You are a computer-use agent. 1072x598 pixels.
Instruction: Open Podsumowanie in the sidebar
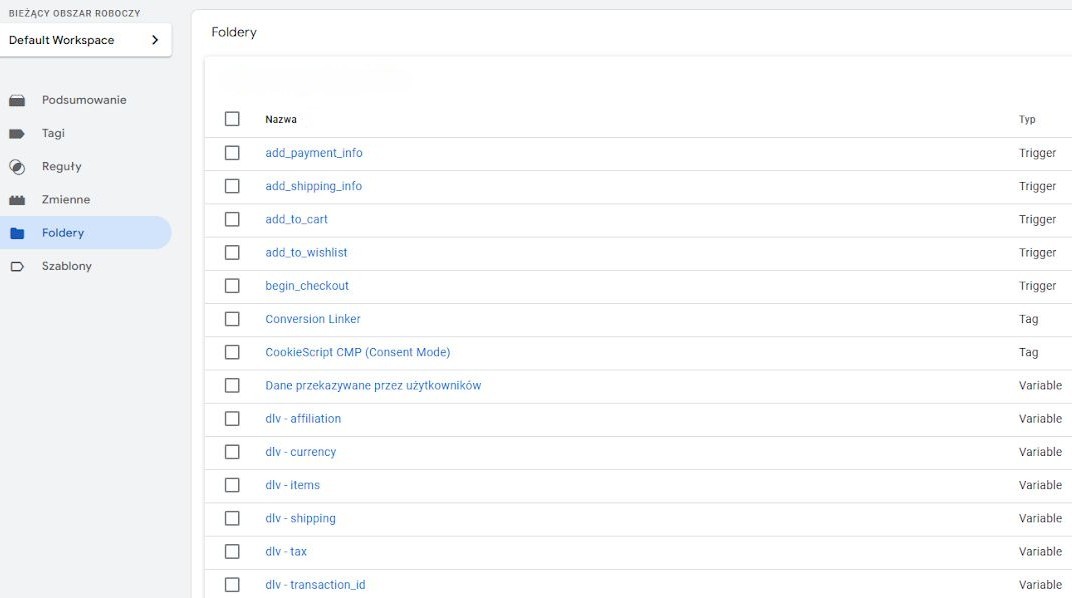click(84, 100)
